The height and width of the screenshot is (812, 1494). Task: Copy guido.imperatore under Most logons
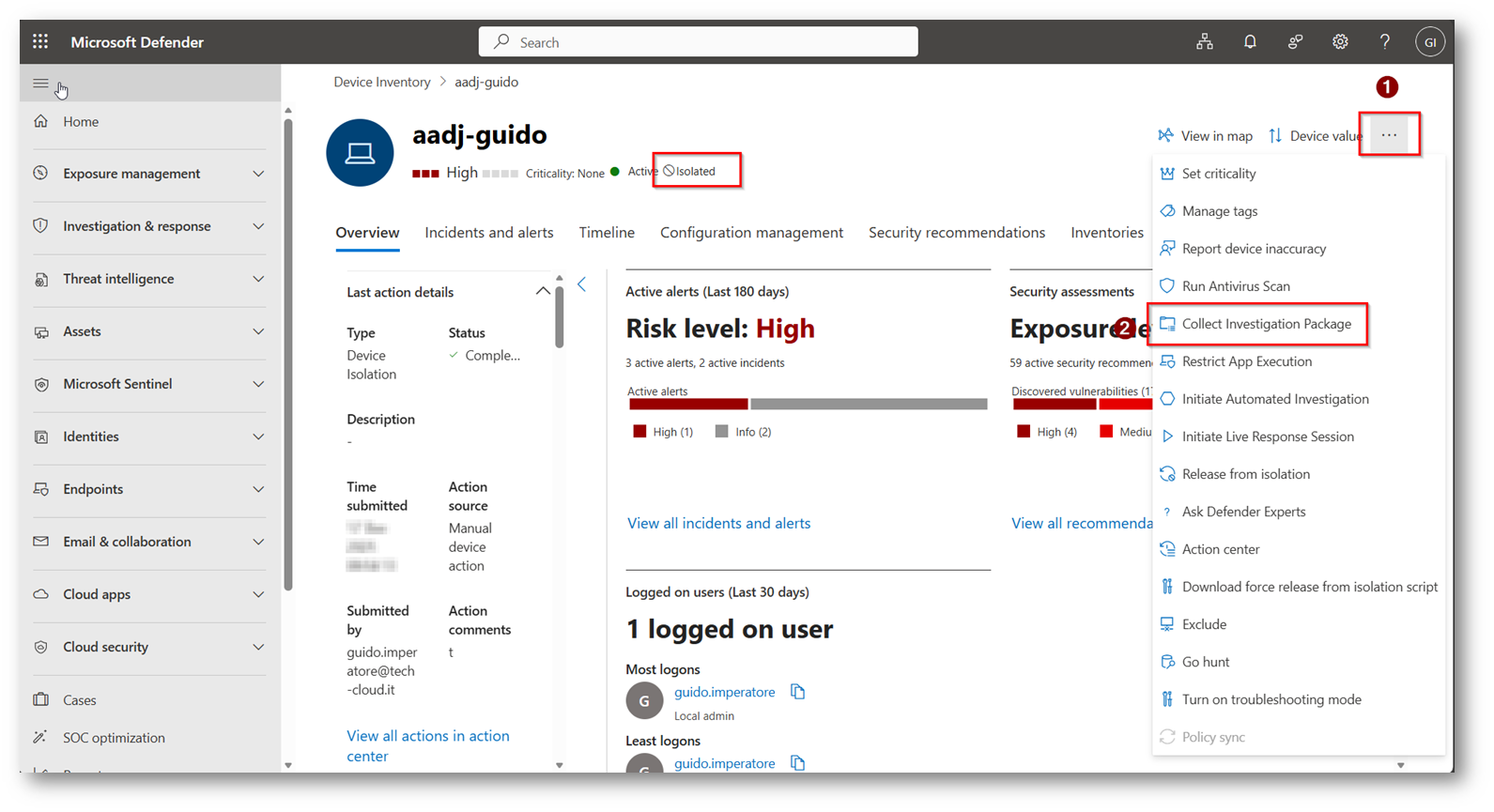coord(797,692)
